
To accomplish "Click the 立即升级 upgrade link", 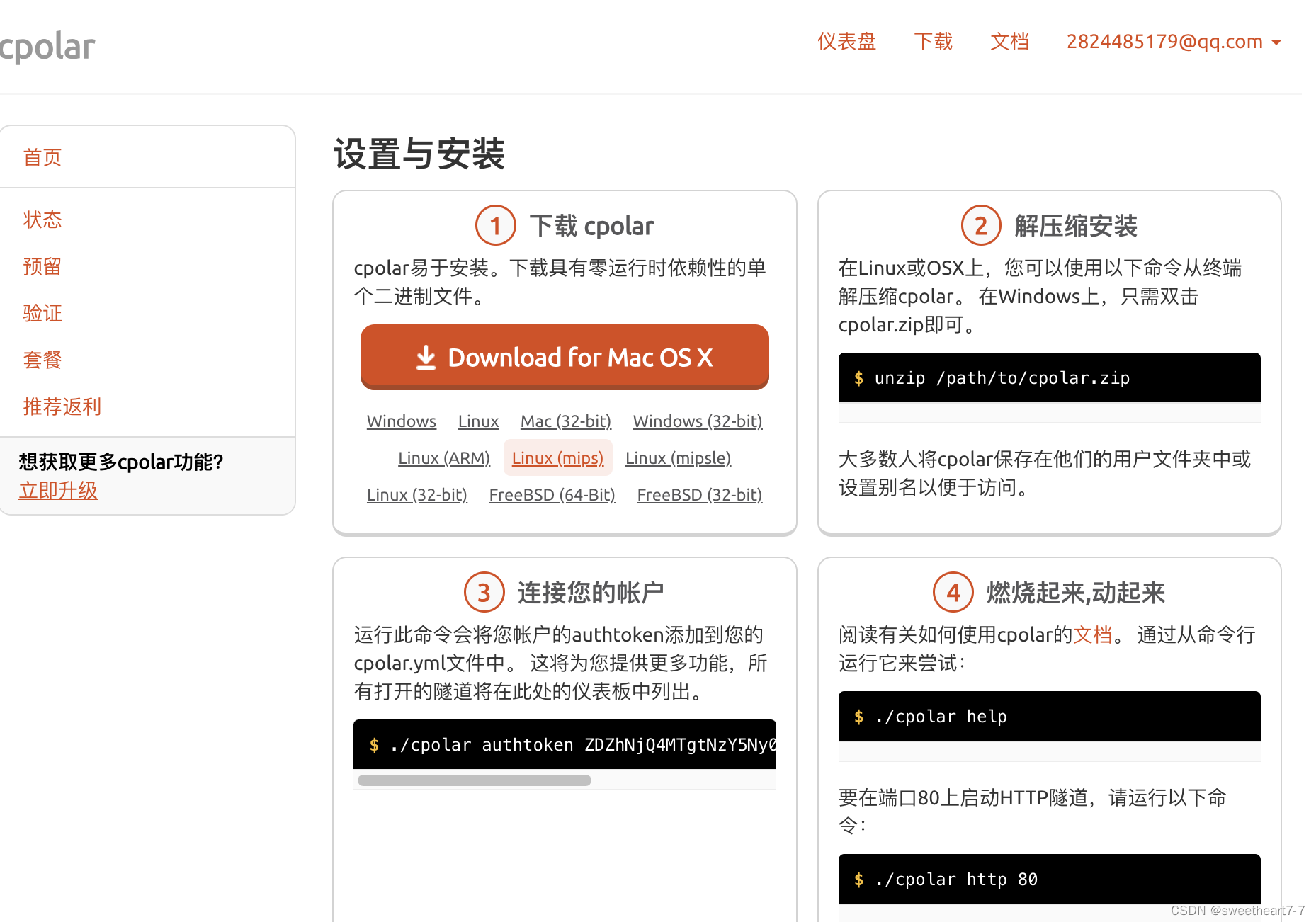I will pyautogui.click(x=58, y=490).
